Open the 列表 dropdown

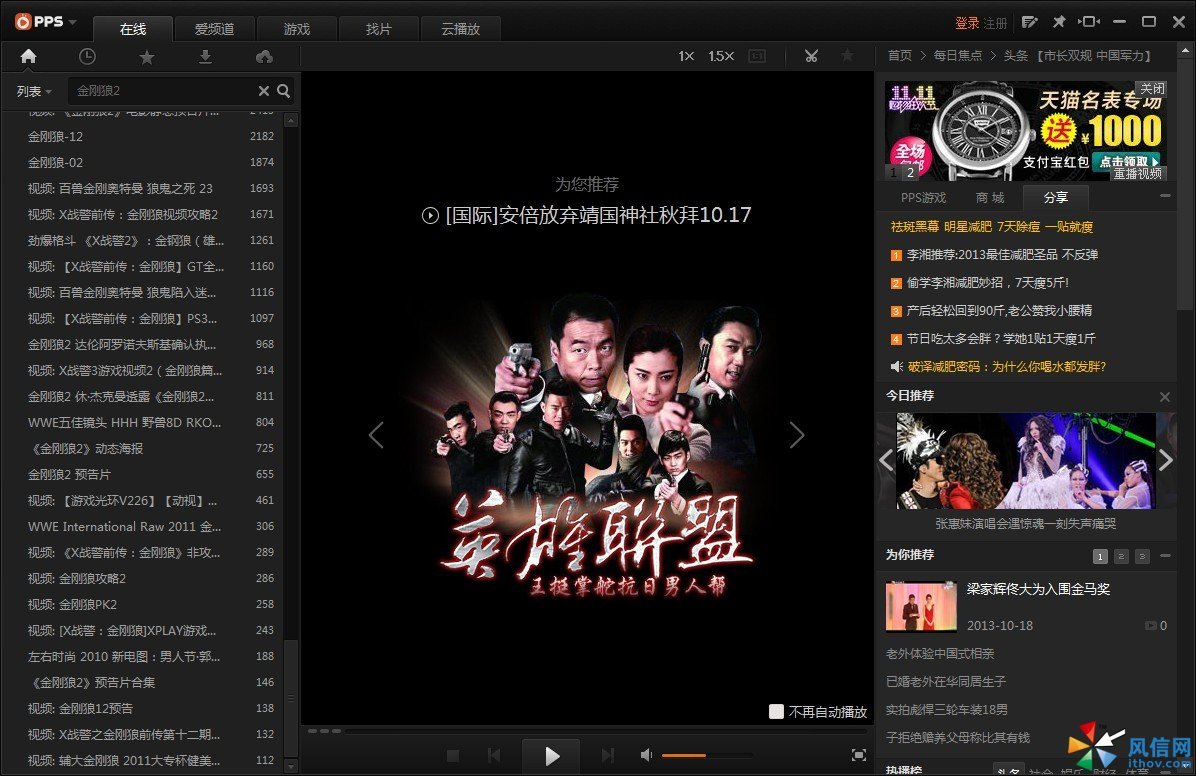33,90
